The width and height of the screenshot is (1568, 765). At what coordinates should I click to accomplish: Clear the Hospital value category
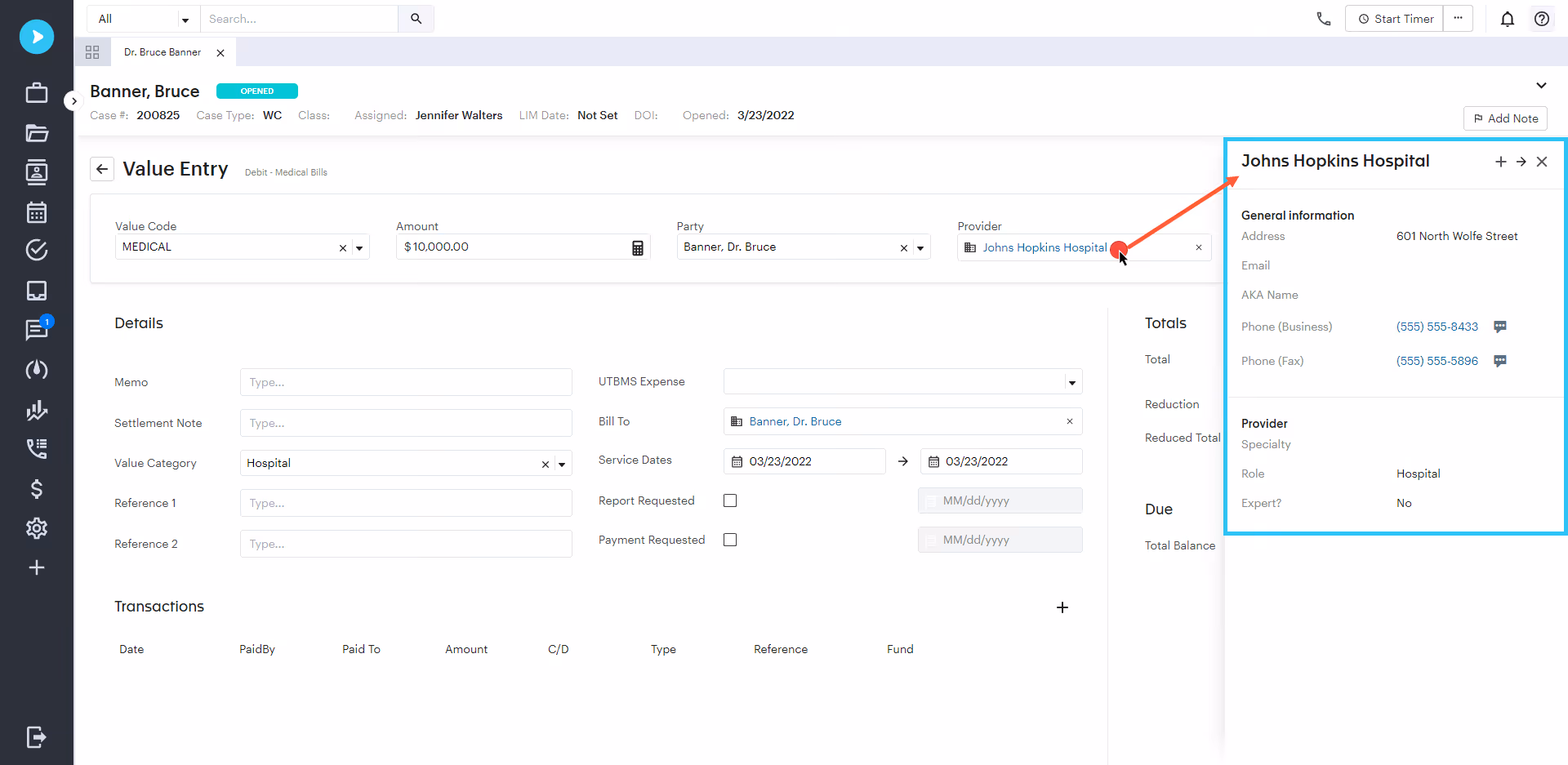coord(546,465)
